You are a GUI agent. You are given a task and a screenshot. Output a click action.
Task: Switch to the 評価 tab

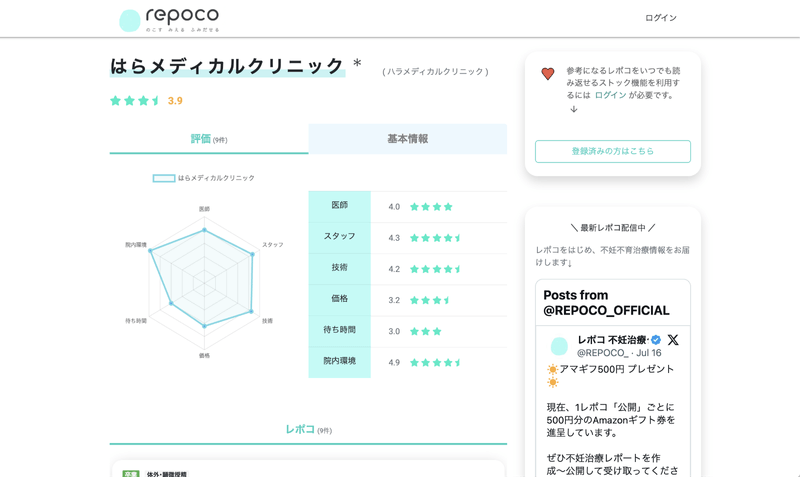pos(209,139)
